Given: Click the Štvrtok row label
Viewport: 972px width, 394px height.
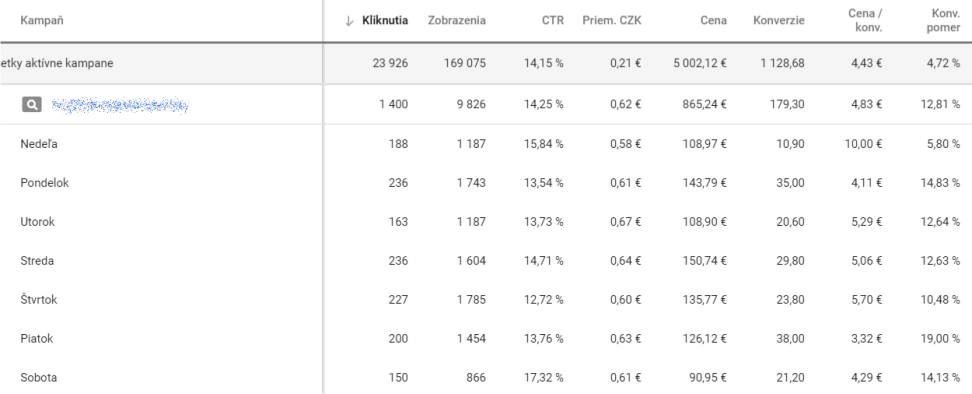Looking at the screenshot, I should [38, 300].
